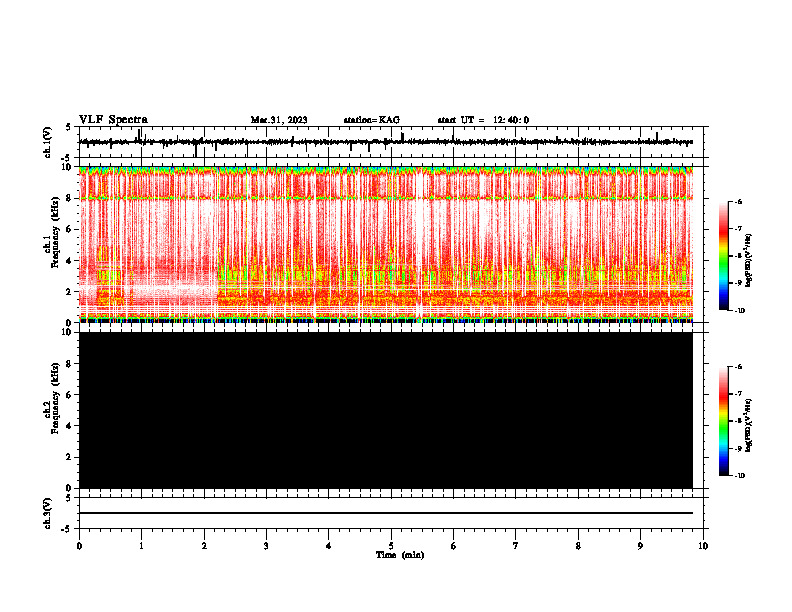Click the '-10' label on upper colorbar
This screenshot has width=792, height=612.
739,311
